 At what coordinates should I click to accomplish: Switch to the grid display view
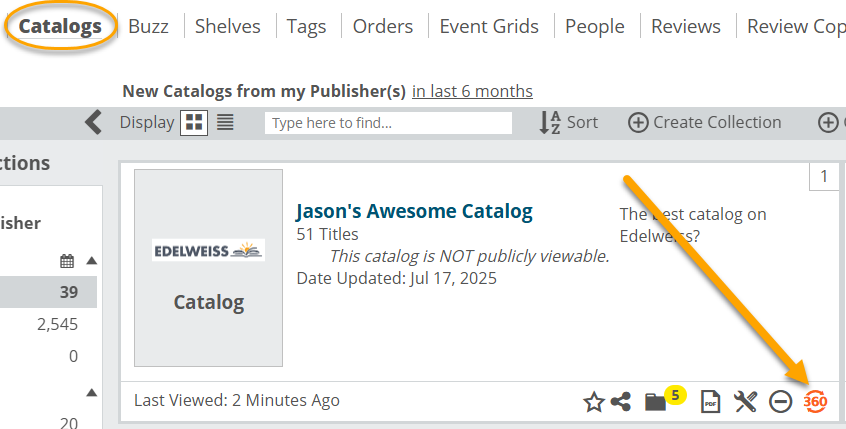(x=194, y=122)
